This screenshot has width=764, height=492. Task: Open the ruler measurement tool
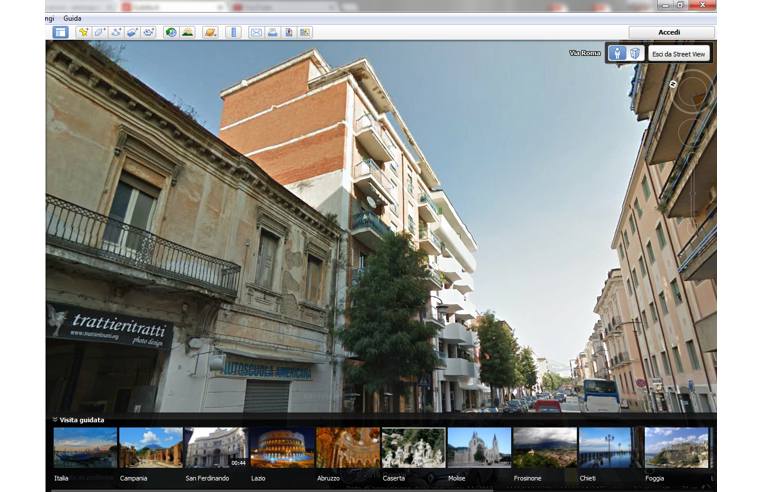point(233,32)
